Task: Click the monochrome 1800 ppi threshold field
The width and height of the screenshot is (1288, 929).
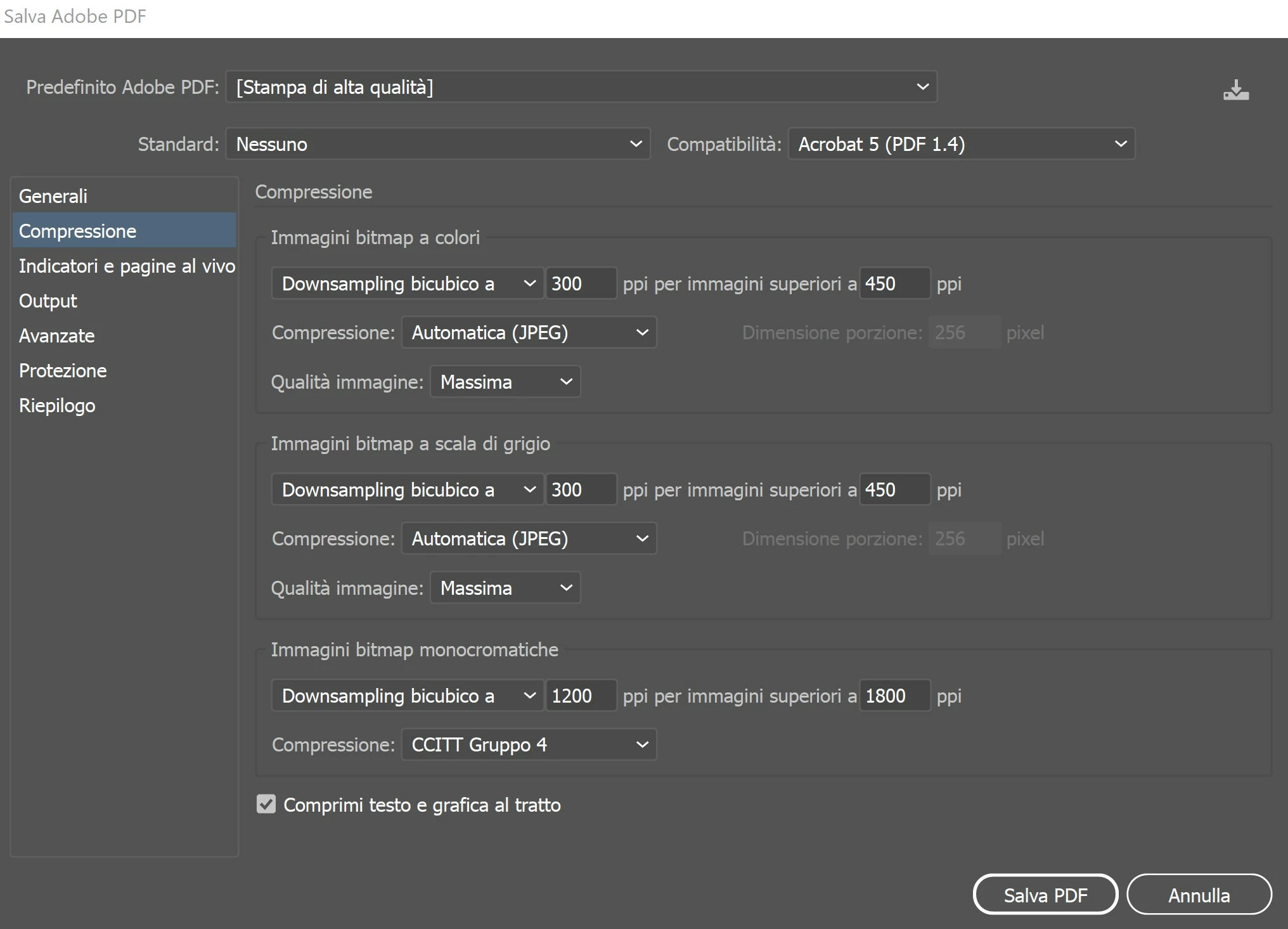Action: [x=894, y=696]
